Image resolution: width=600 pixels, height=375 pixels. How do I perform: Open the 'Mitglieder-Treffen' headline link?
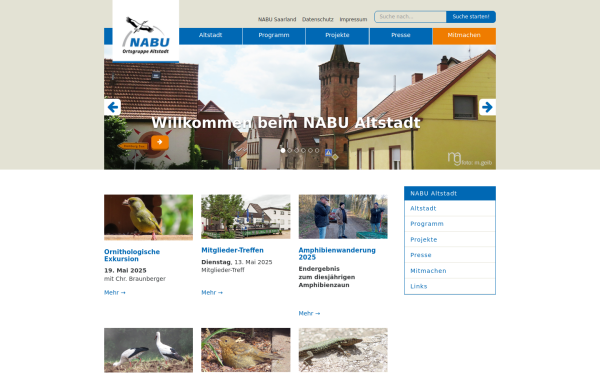(x=233, y=250)
